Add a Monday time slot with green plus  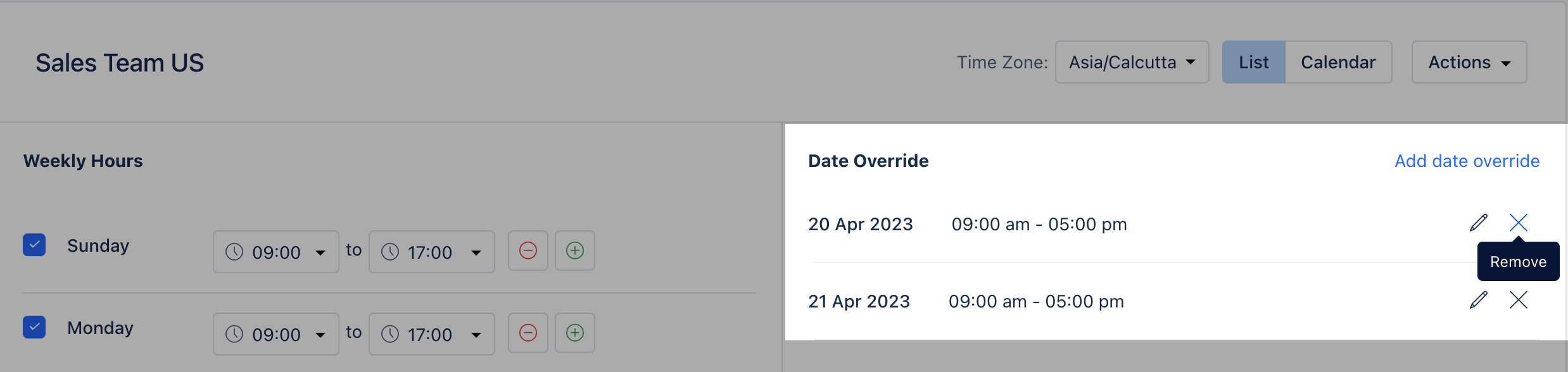coord(575,333)
